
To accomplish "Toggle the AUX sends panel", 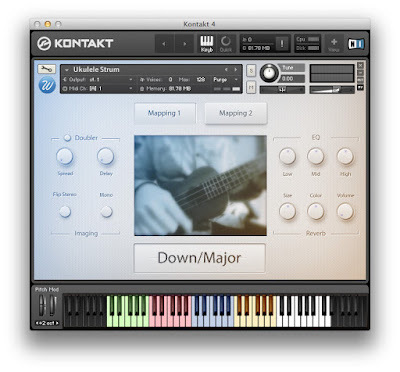I will [360, 80].
